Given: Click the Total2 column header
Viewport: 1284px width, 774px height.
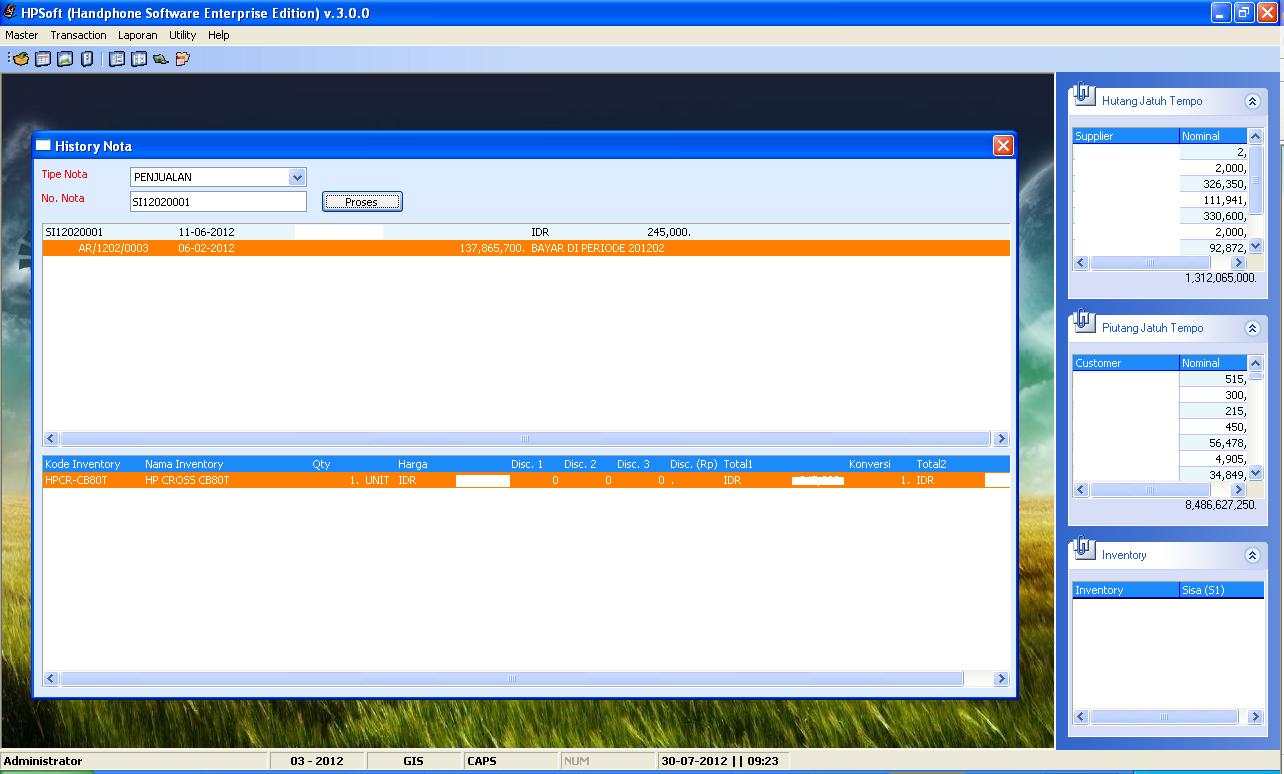Looking at the screenshot, I should tap(931, 464).
